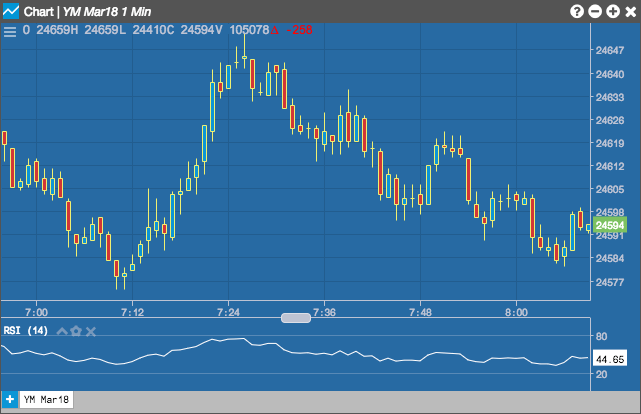Click the 24647 price axis label
The width and height of the screenshot is (641, 414).
point(610,50)
